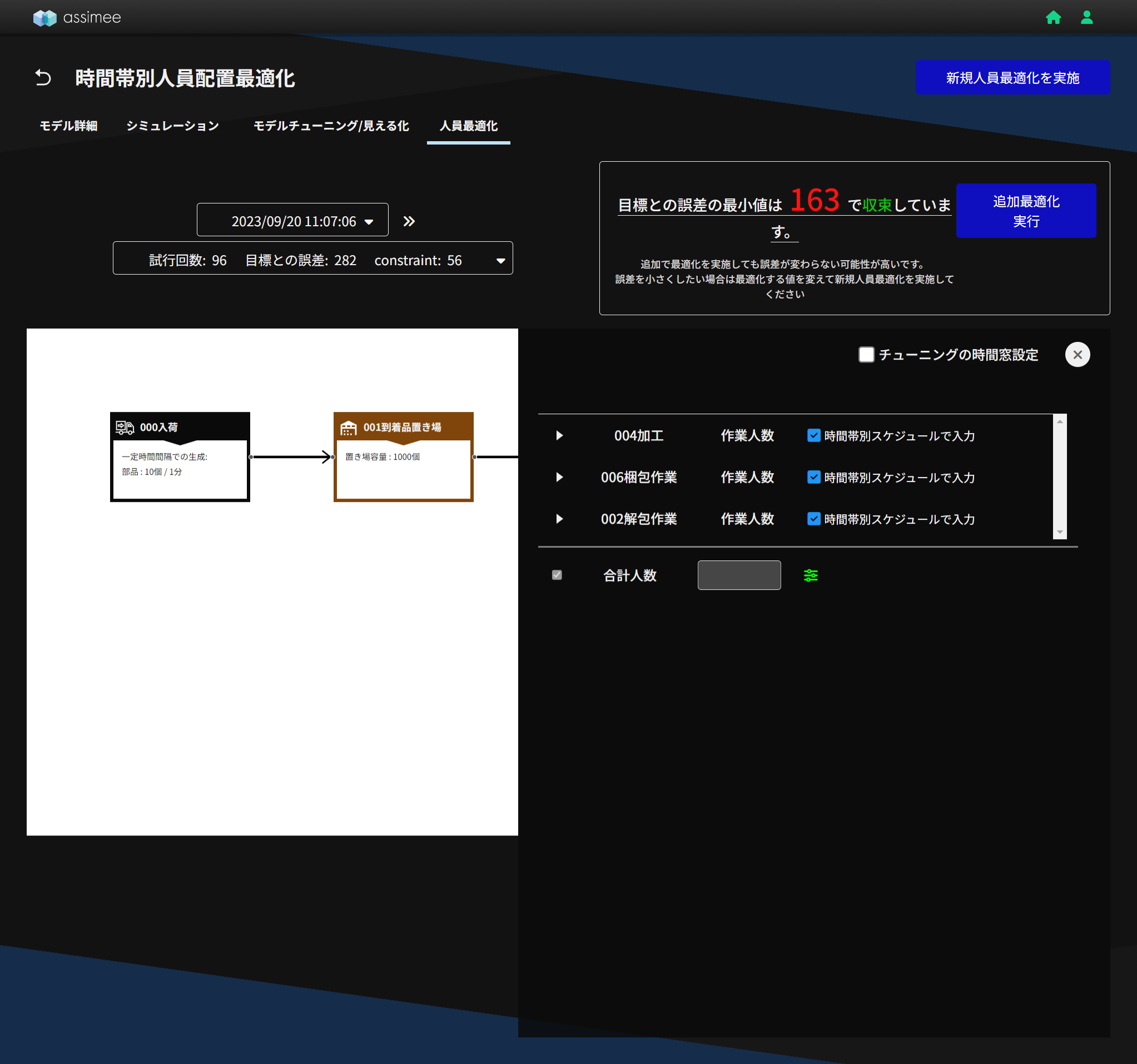Click the process list scrollbar up arrow
The image size is (1137, 1064).
pos(1059,421)
